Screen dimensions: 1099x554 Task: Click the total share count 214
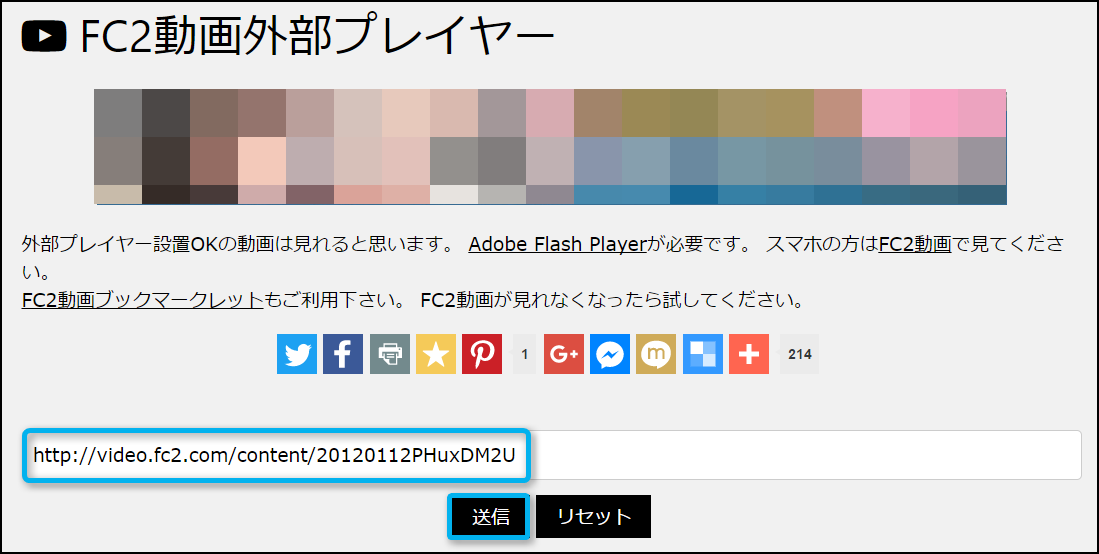pos(799,354)
